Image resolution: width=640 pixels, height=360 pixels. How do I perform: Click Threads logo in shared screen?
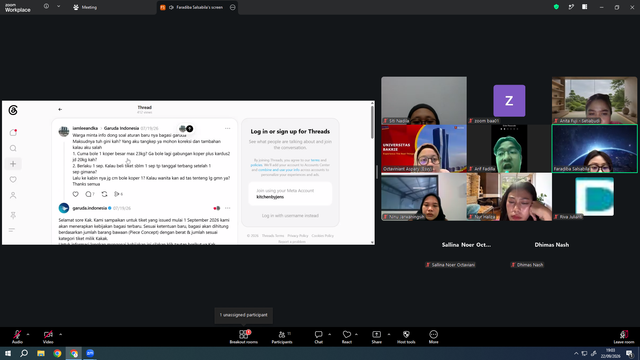tap(13, 110)
